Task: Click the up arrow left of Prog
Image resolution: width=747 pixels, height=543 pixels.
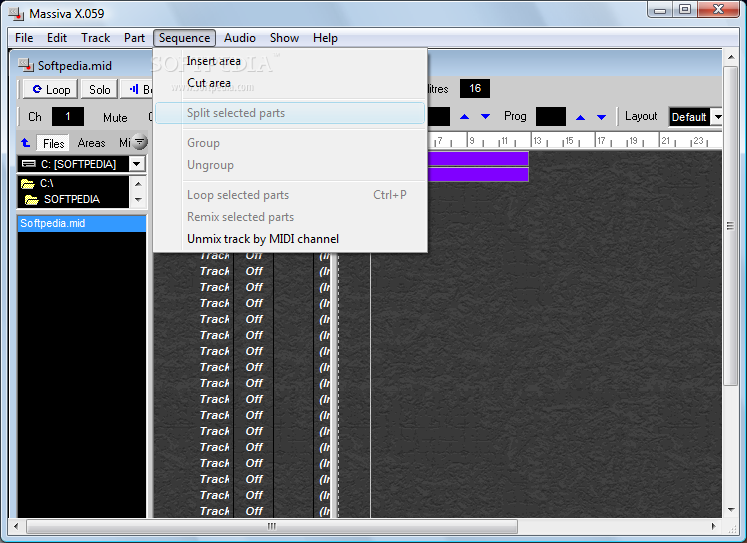Action: [x=464, y=117]
